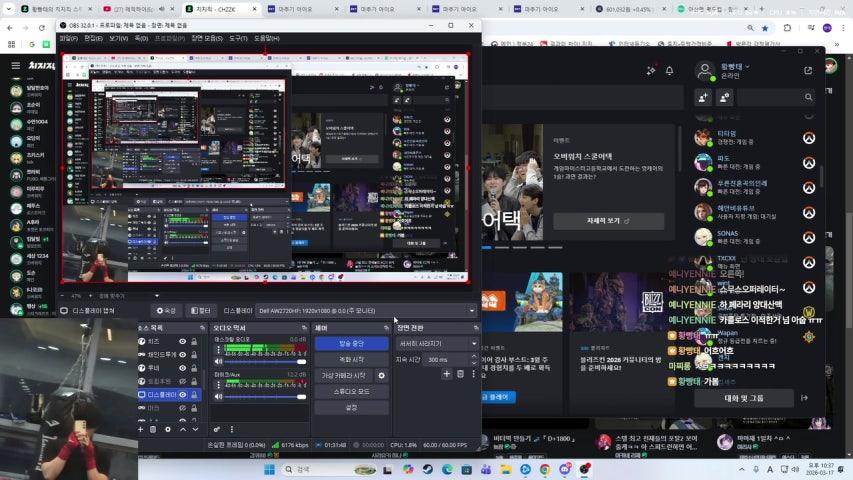Viewport: 853px width, 480px height.
Task: Click Battle.net notification bell icon
Action: [x=668, y=70]
